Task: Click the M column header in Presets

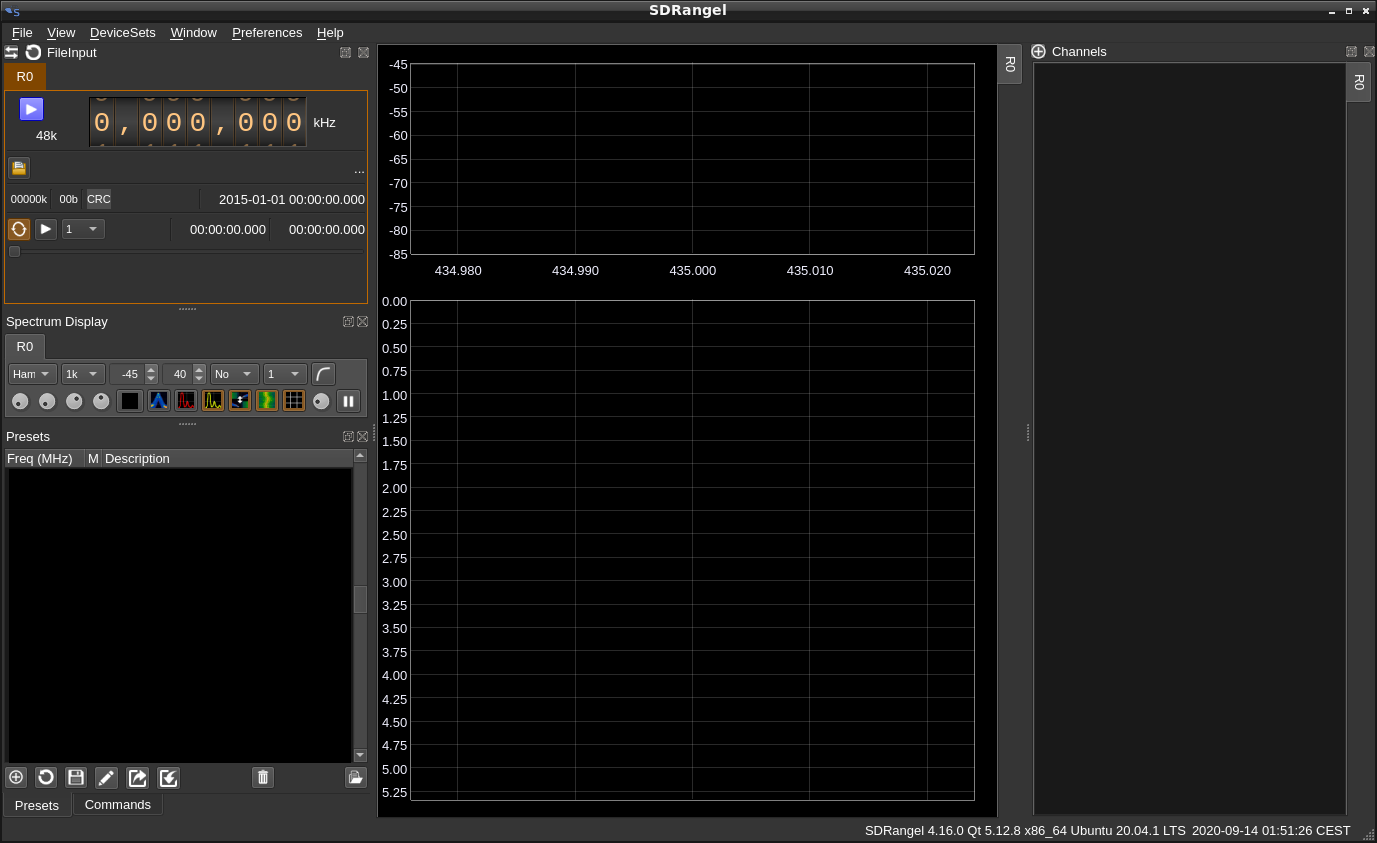Action: [x=93, y=458]
